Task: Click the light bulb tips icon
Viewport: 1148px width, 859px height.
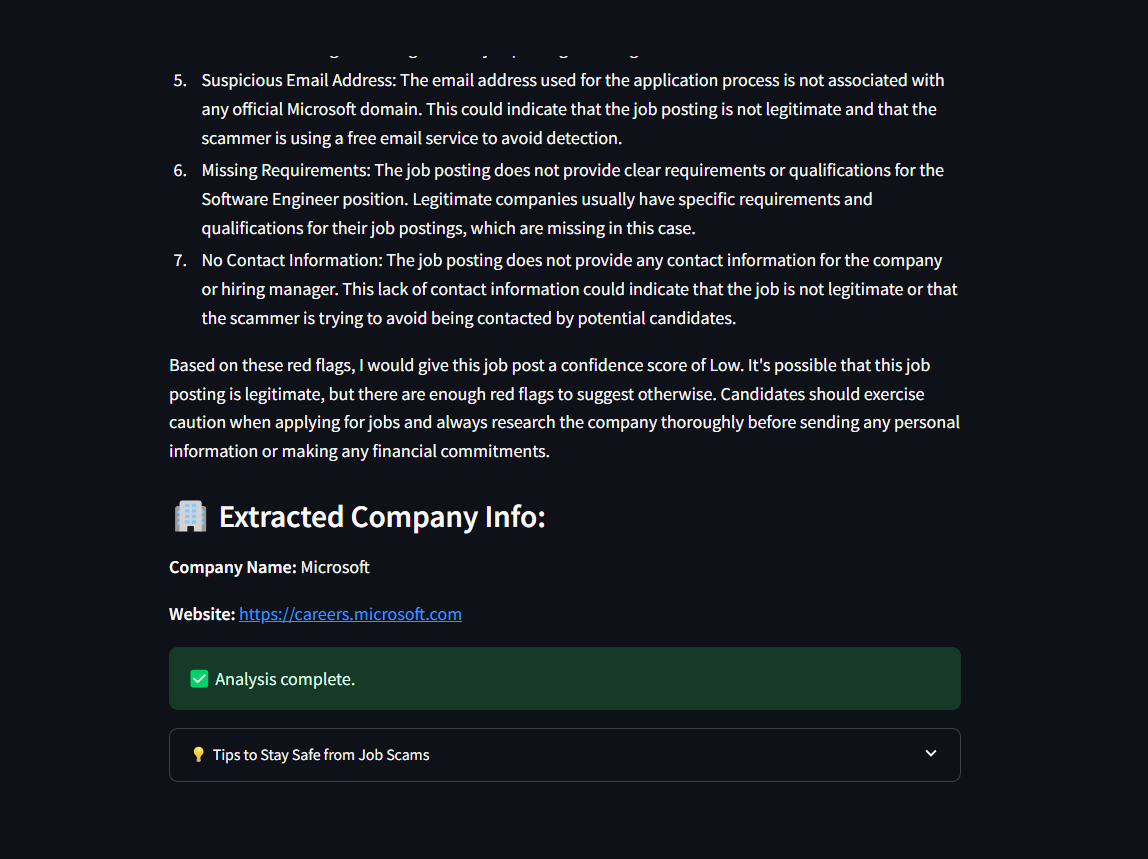Action: click(198, 754)
